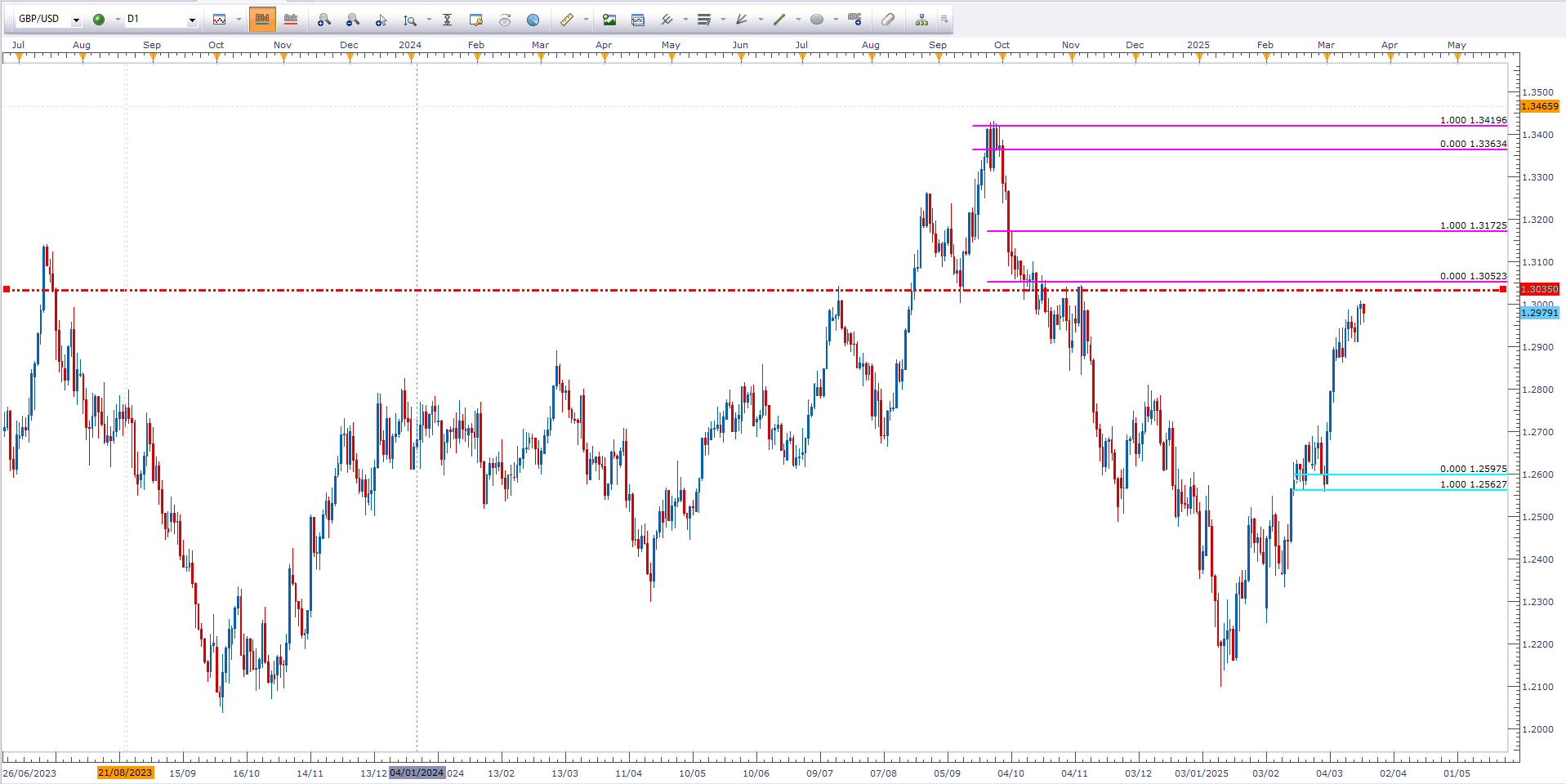Screen dimensions: 1566x784
Task: Select the red dashed horizontal price line
Action: [x=572, y=290]
